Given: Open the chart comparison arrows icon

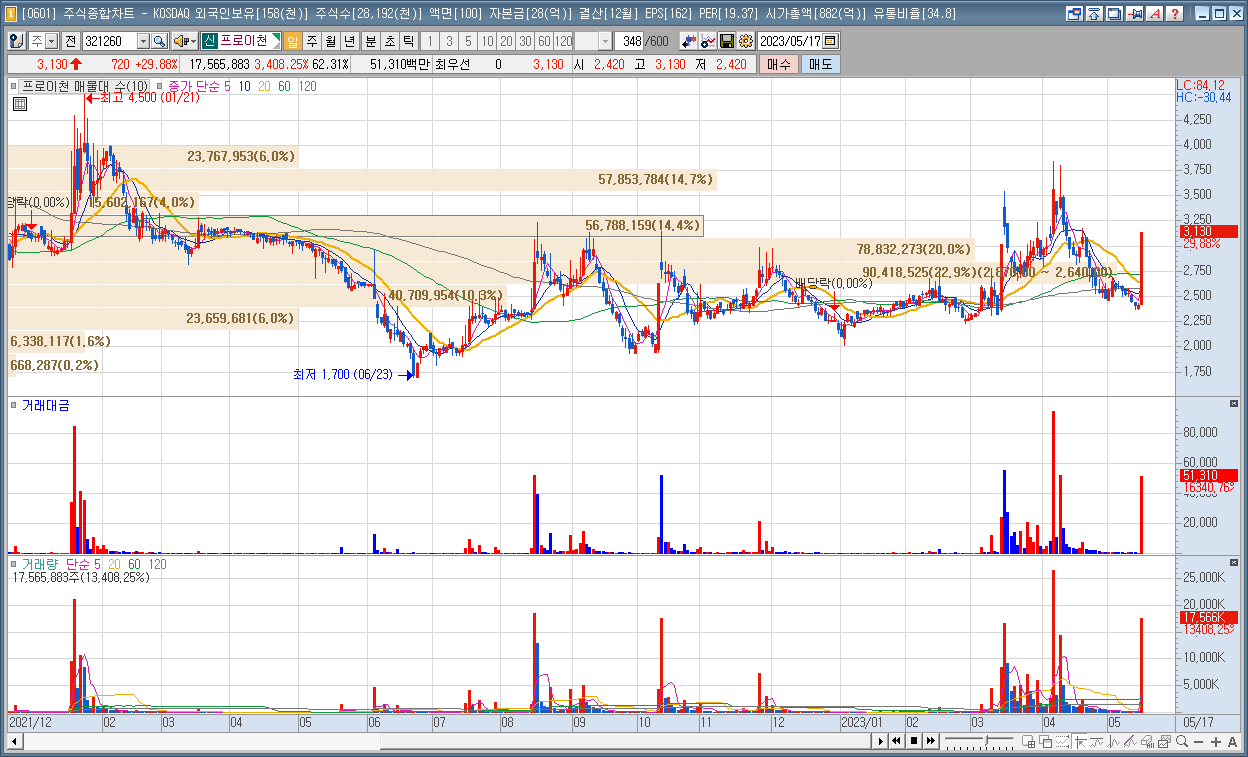Looking at the screenshot, I should tap(689, 41).
